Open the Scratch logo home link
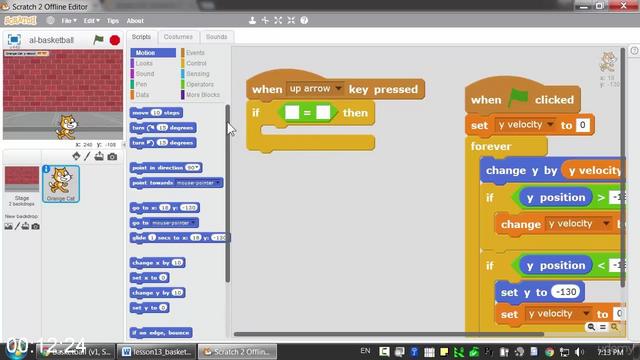 pos(20,20)
